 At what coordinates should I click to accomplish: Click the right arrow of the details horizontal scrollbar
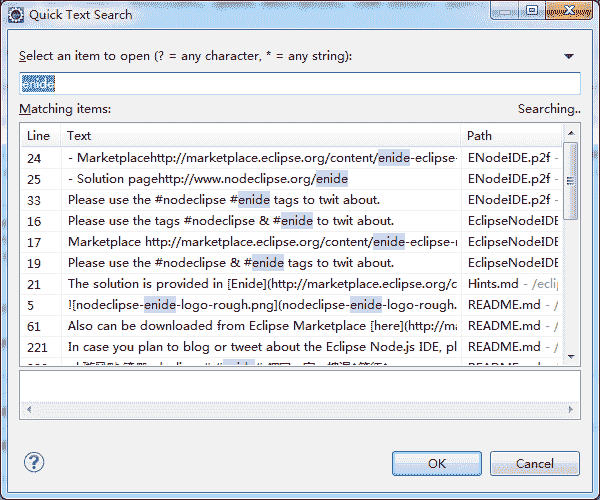pos(571,409)
